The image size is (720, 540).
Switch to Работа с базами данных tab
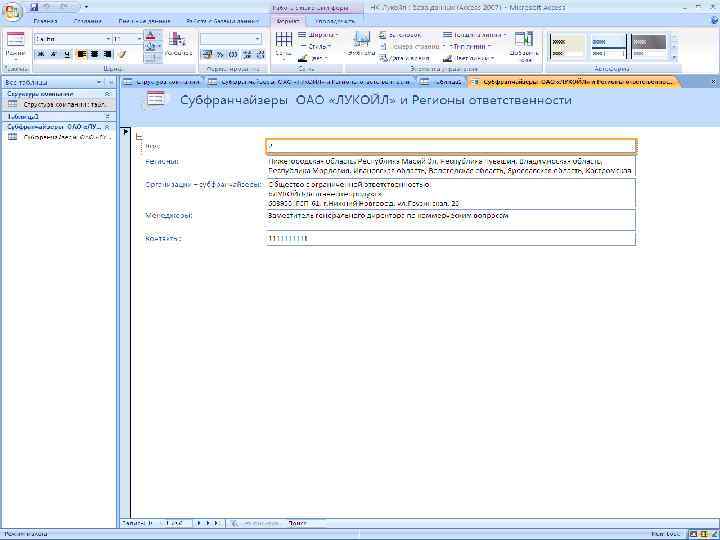222,21
